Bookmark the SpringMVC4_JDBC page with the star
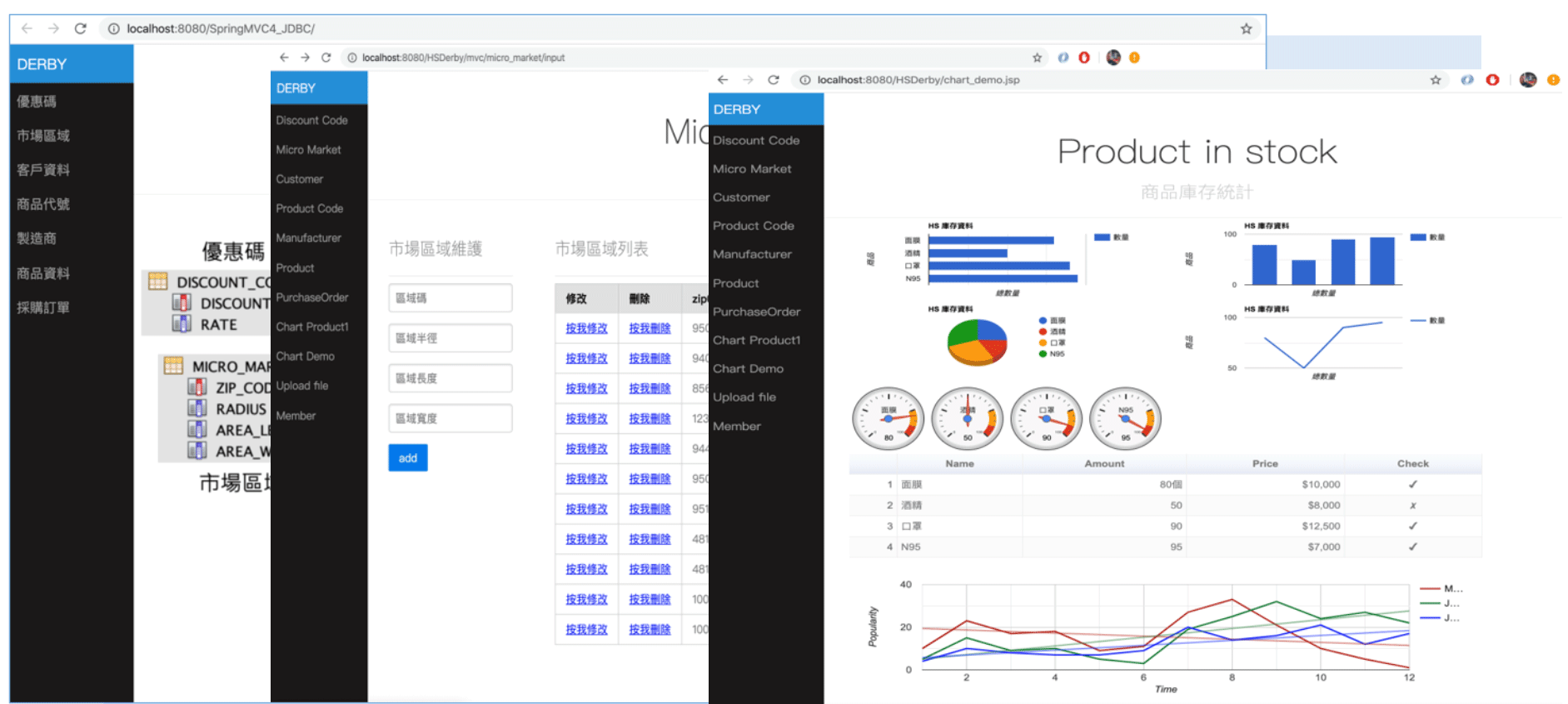 [1246, 28]
